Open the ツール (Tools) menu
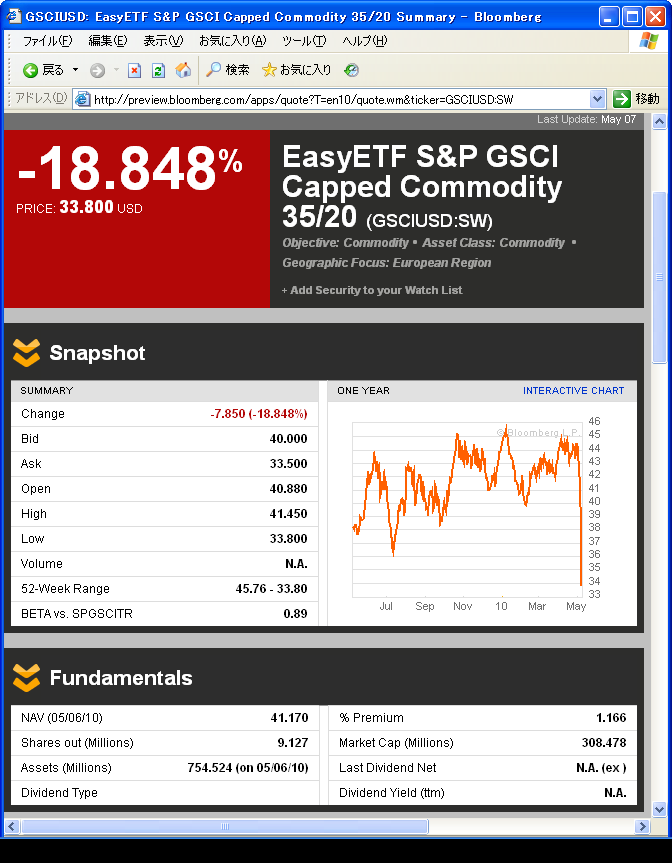The height and width of the screenshot is (863, 672). (304, 41)
